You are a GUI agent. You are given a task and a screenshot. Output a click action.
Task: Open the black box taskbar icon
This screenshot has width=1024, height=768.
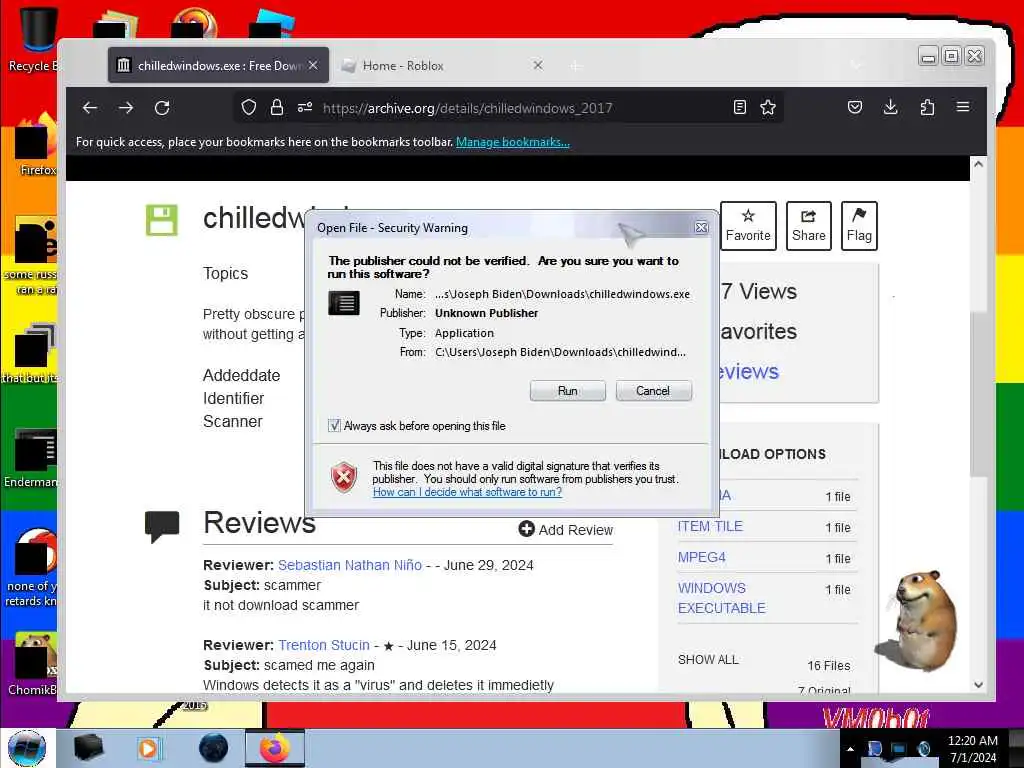coord(88,748)
